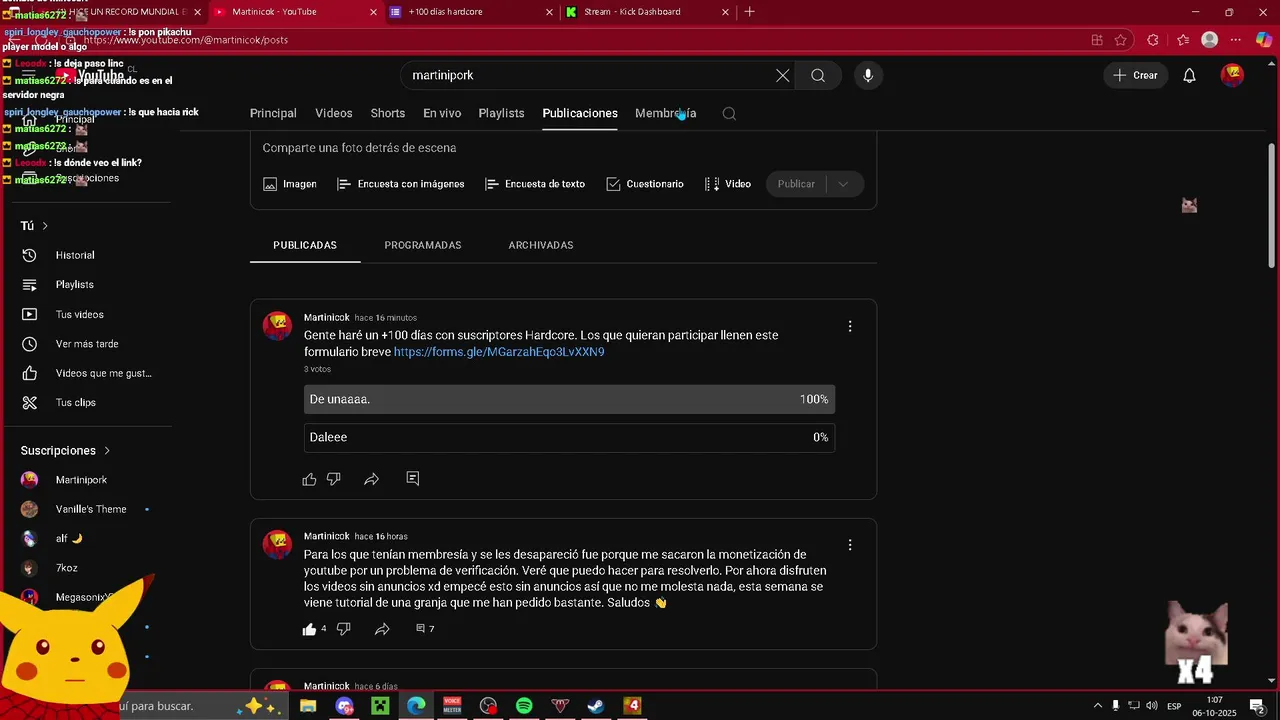Show ARCHIVADAS posts
1280x720 pixels.
[x=541, y=245]
